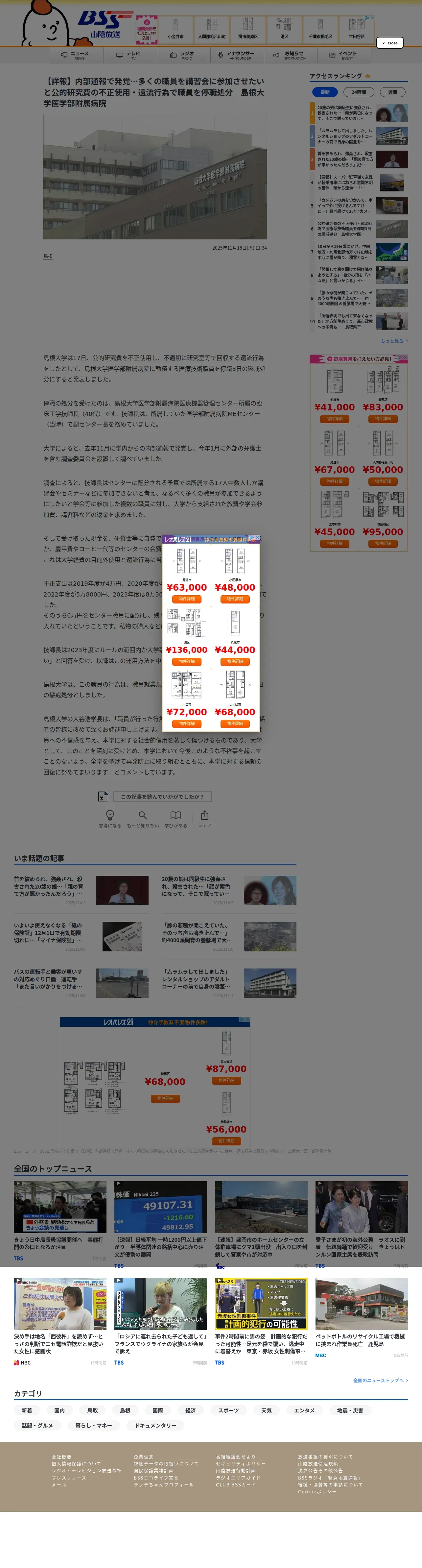Open 豚の悲鳴が聞こえていた trending article
Viewport: 422px width, 1568px height.
(x=197, y=933)
